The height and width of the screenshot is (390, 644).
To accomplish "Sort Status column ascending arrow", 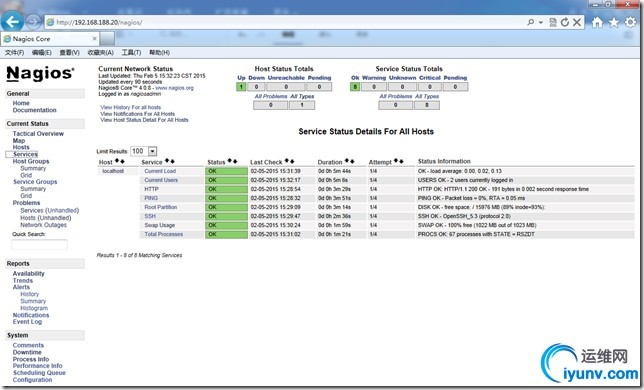I will tap(230, 161).
